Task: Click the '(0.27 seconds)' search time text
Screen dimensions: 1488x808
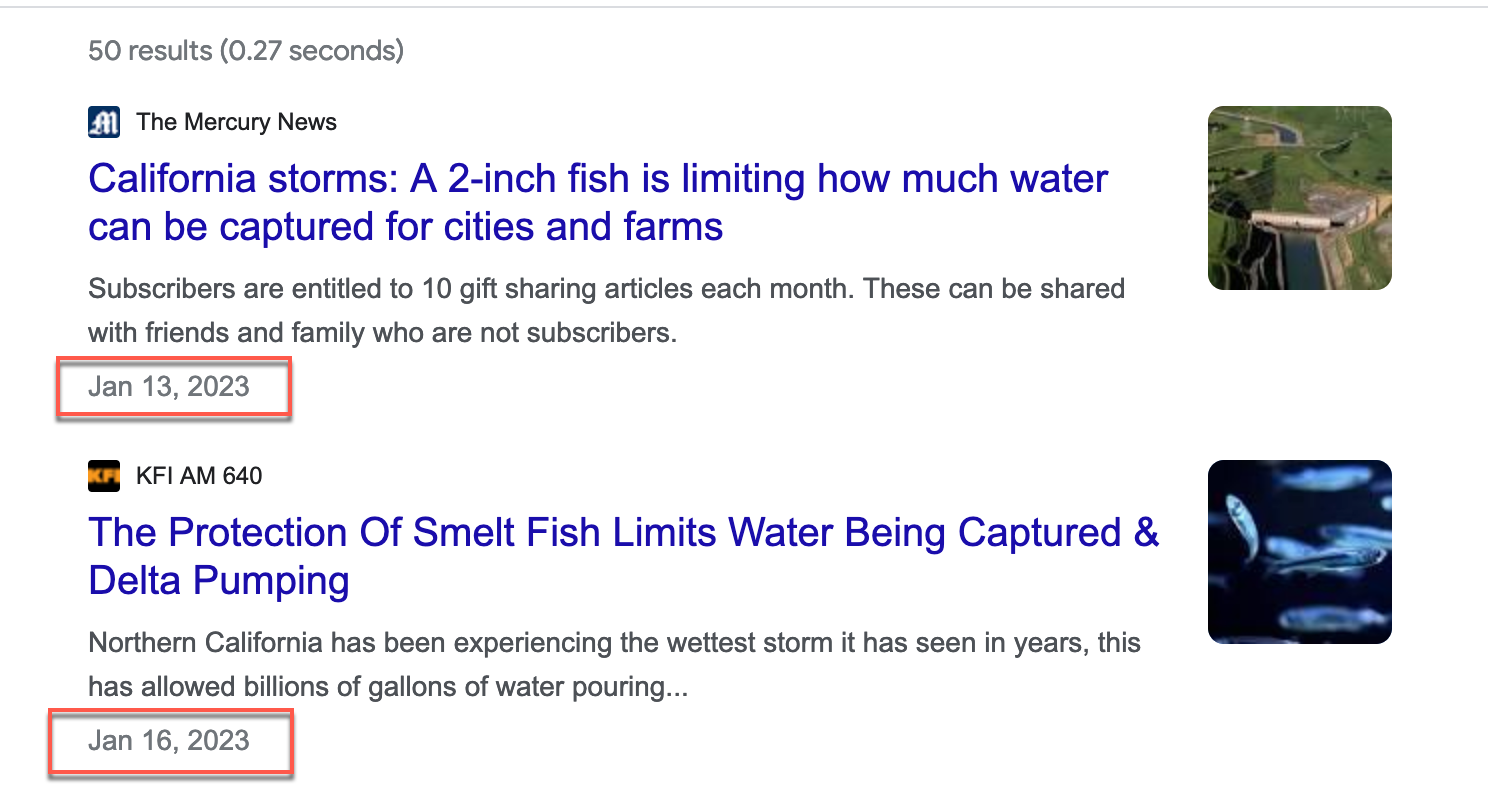Action: coord(312,50)
